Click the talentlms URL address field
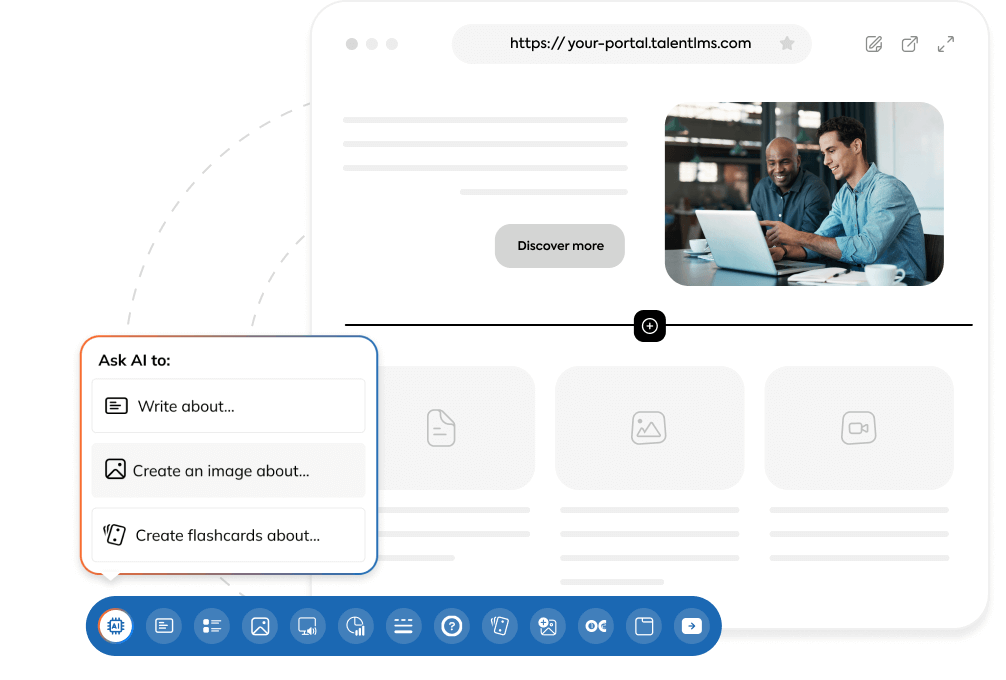This screenshot has height=680, width=1006. click(x=630, y=44)
